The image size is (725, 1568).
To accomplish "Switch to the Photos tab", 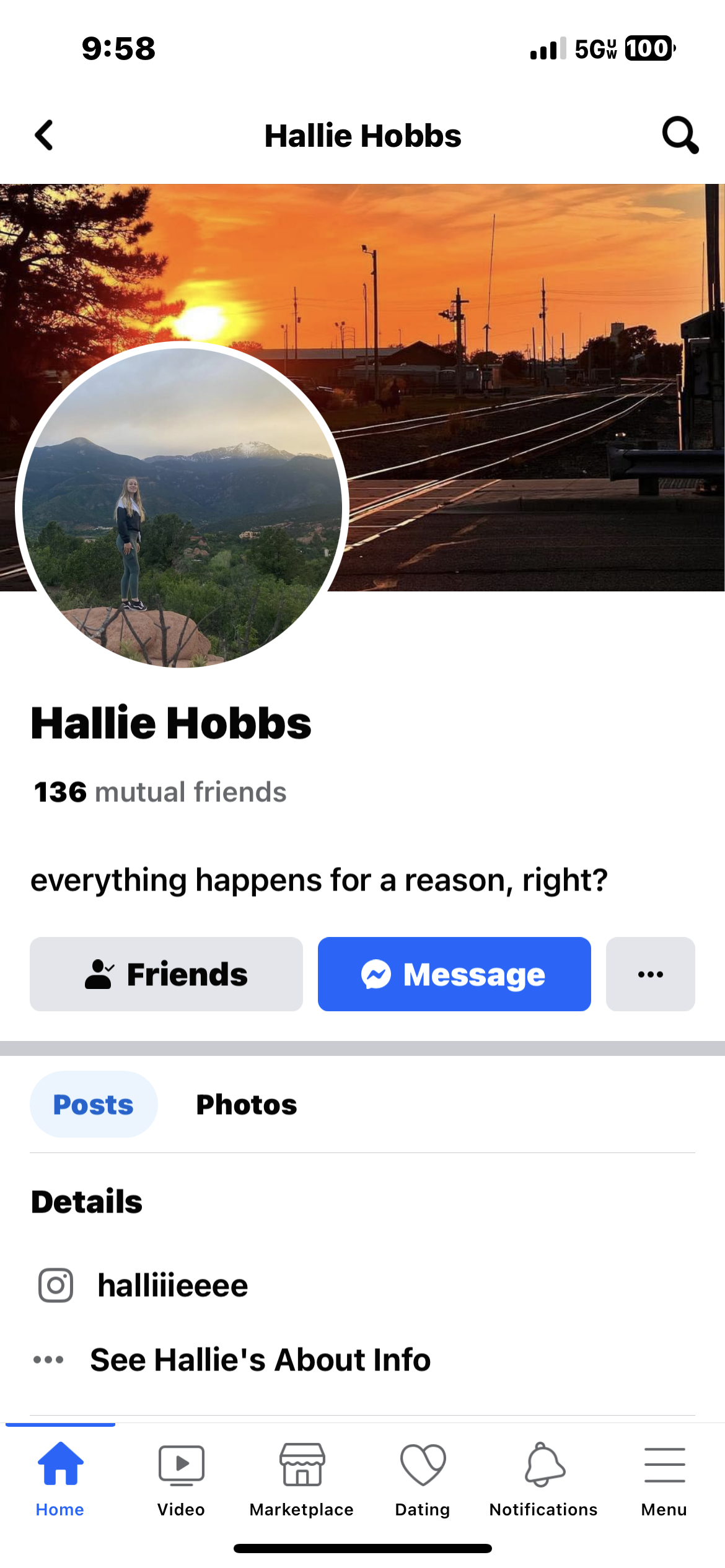I will click(x=247, y=1105).
